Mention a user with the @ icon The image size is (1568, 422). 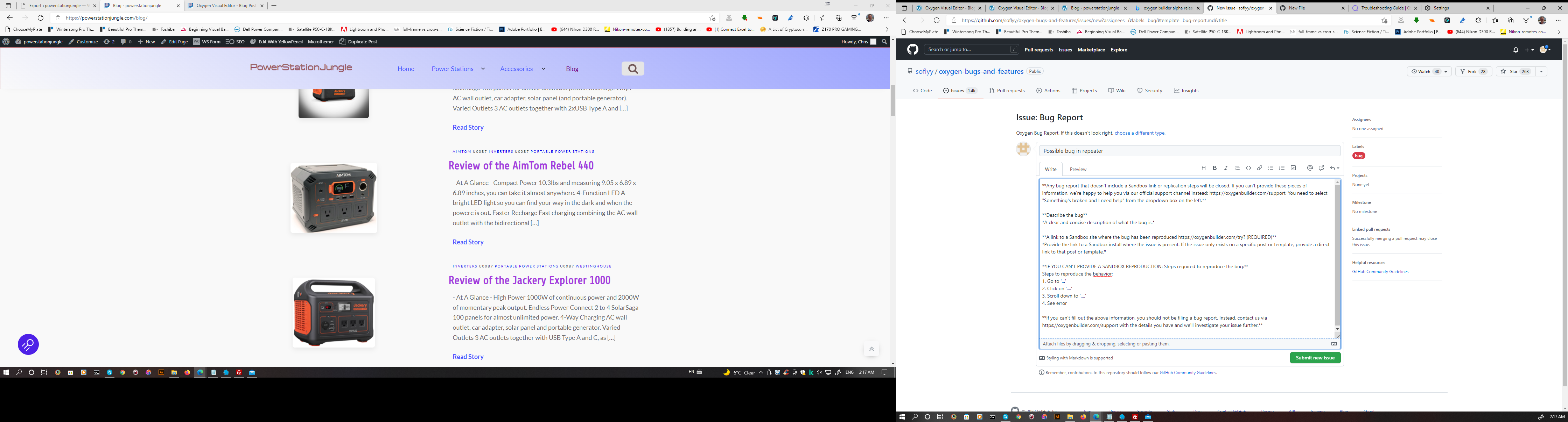coord(1310,169)
